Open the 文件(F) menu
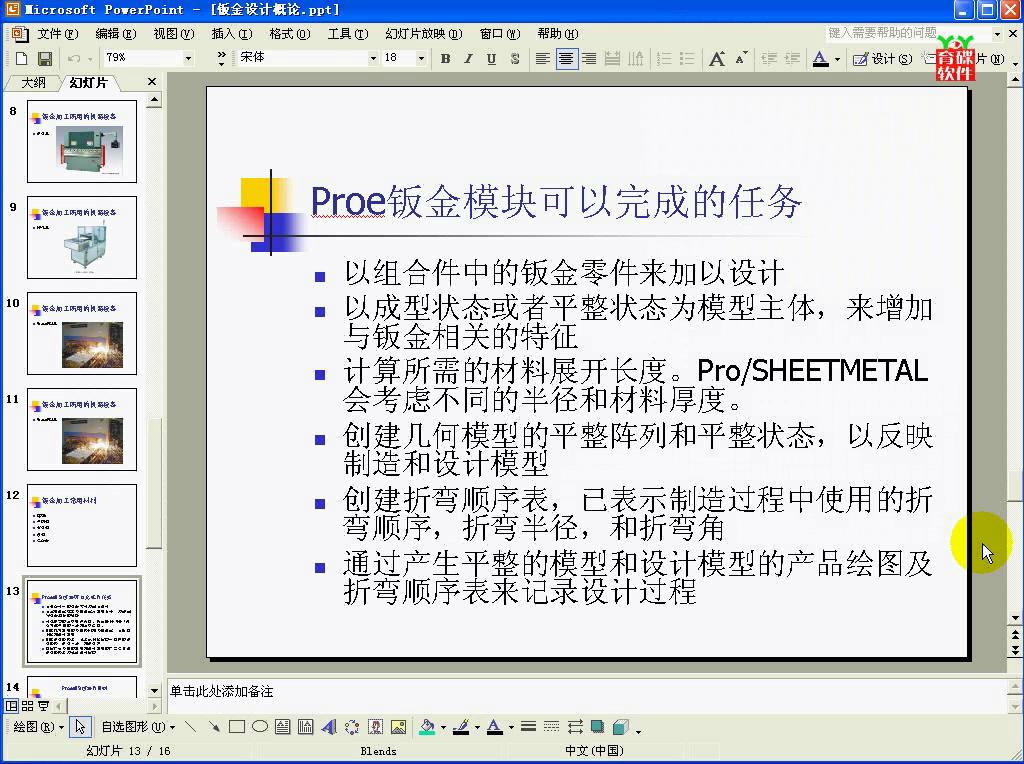 (57, 33)
